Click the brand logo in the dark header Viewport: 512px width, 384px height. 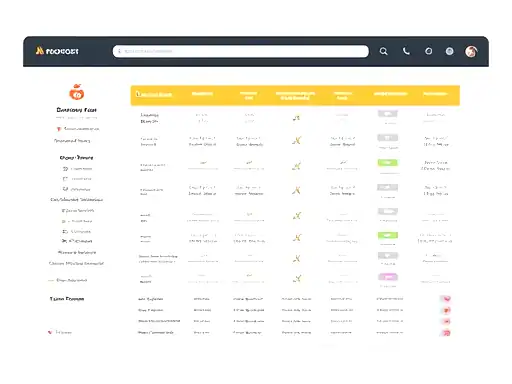(57, 51)
